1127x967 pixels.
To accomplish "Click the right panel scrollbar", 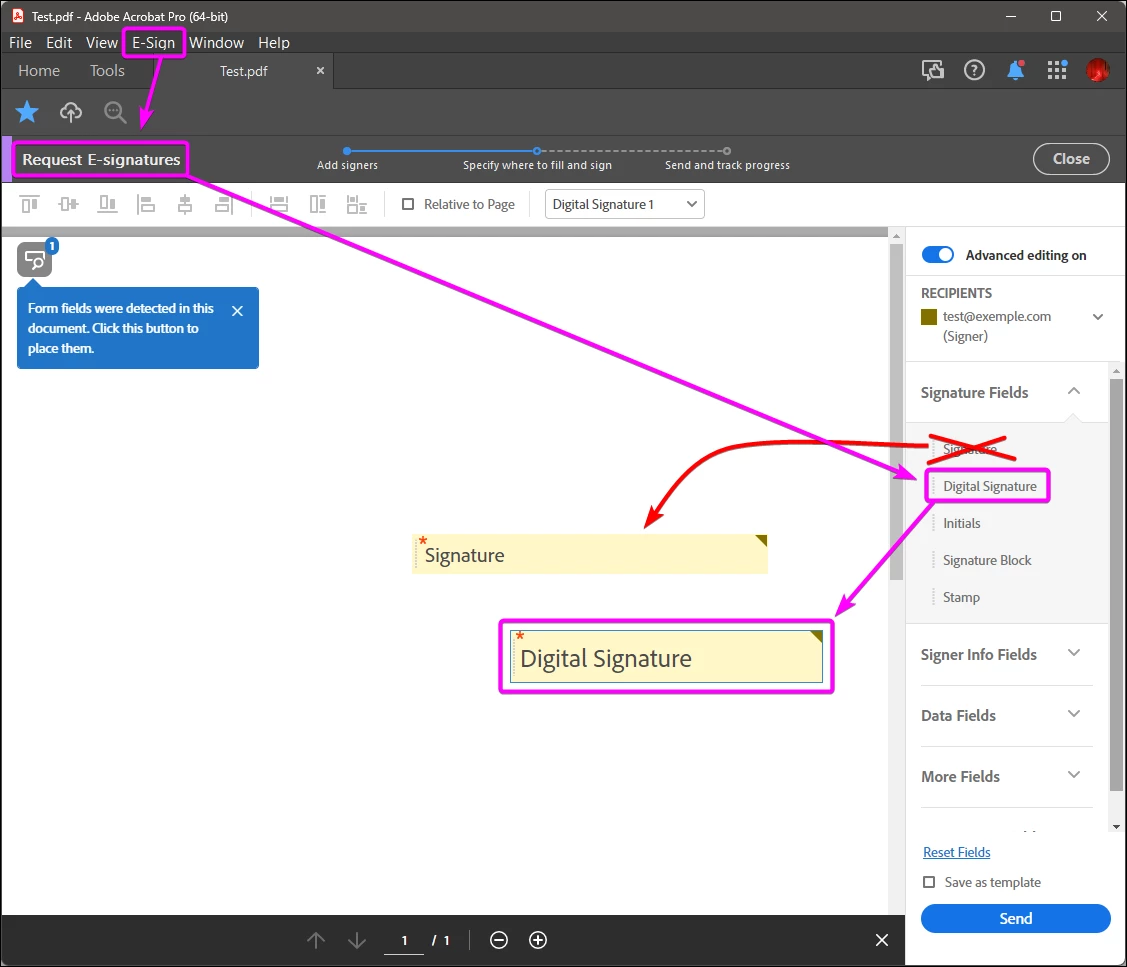I will pyautogui.click(x=1116, y=584).
